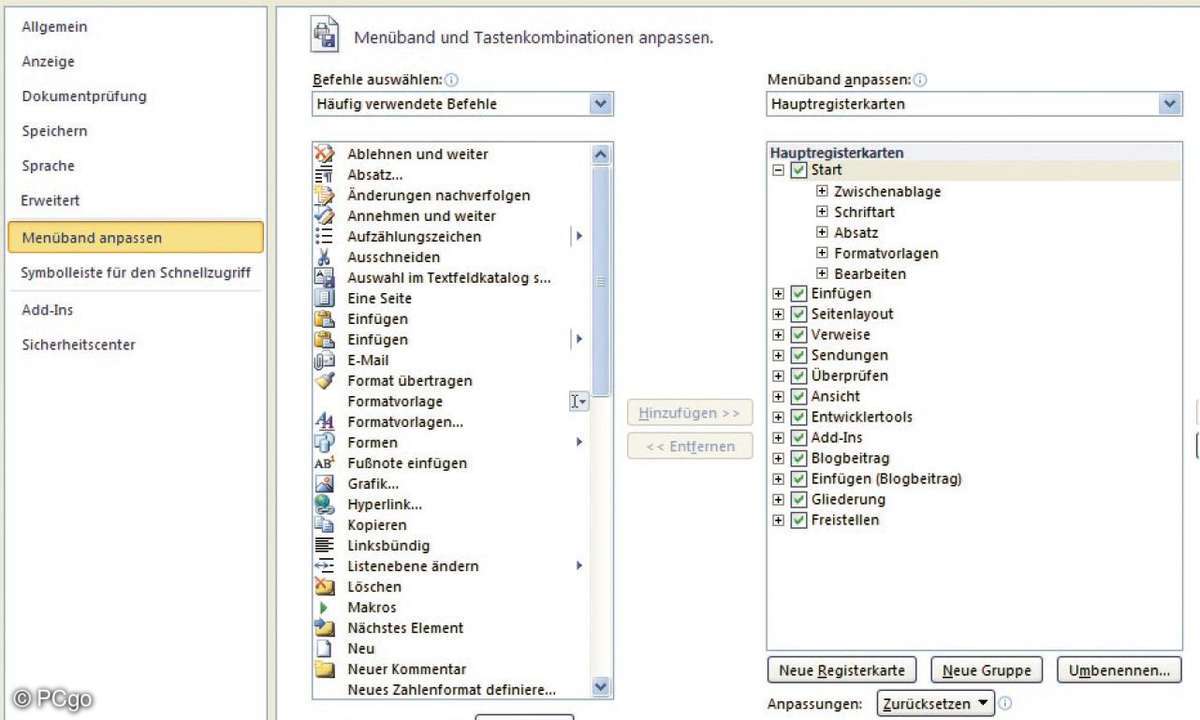
Task: Click the Format übertragen brush icon
Action: (x=324, y=381)
